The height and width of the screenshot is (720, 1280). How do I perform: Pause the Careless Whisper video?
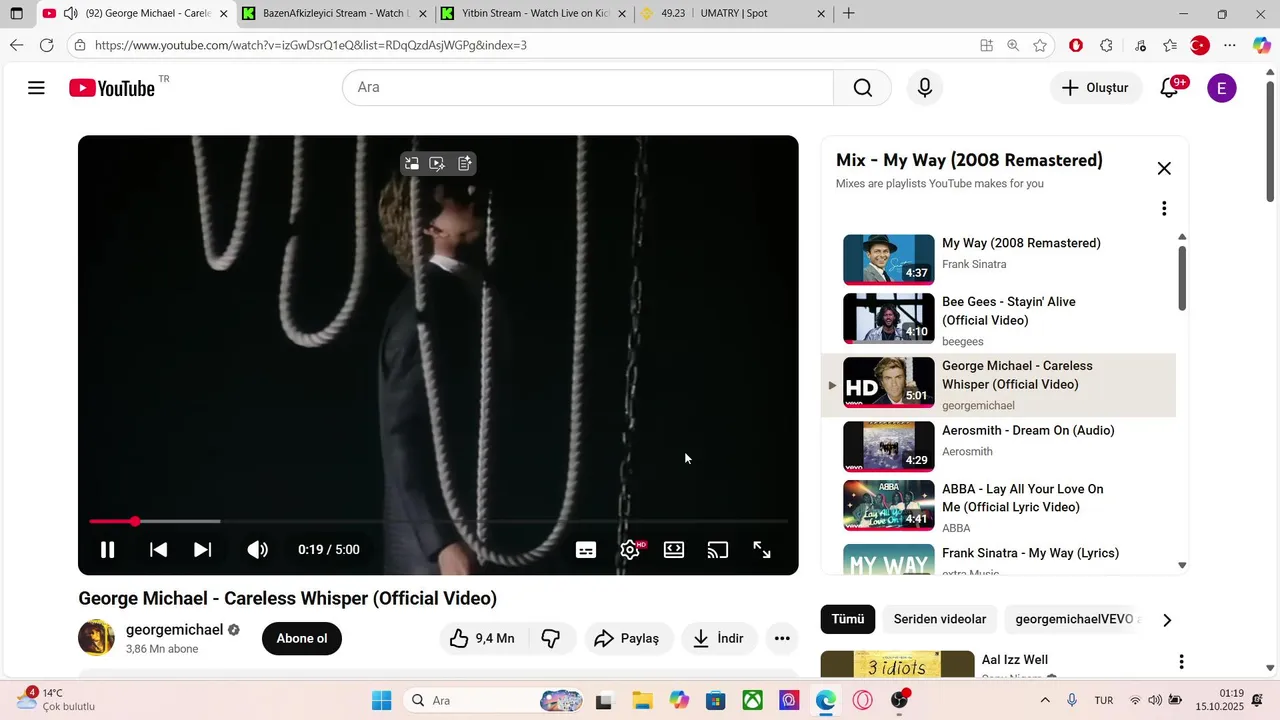click(x=108, y=549)
